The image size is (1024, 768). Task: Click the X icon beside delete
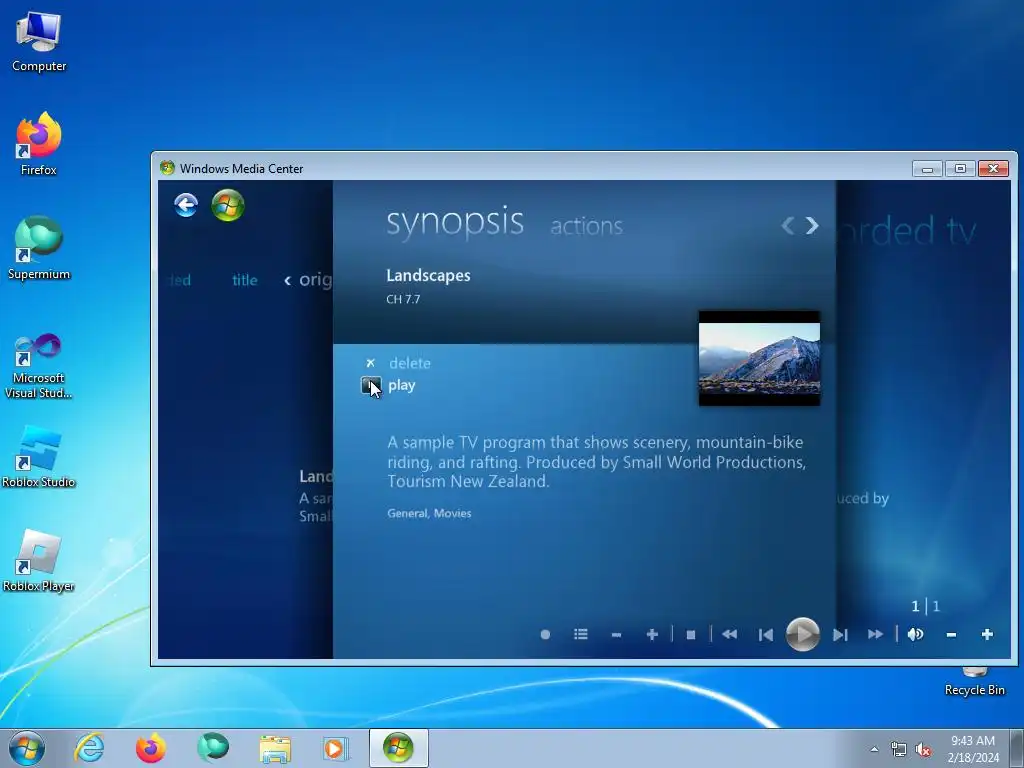click(370, 363)
